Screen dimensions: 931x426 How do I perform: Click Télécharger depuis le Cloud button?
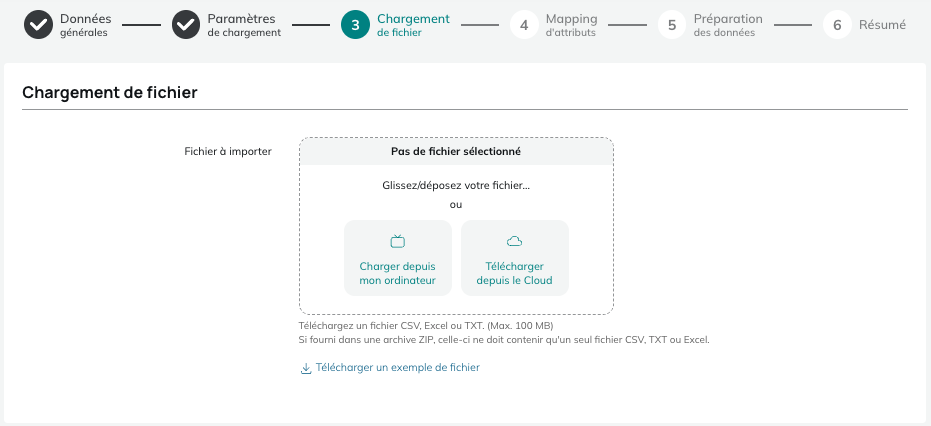coord(515,258)
